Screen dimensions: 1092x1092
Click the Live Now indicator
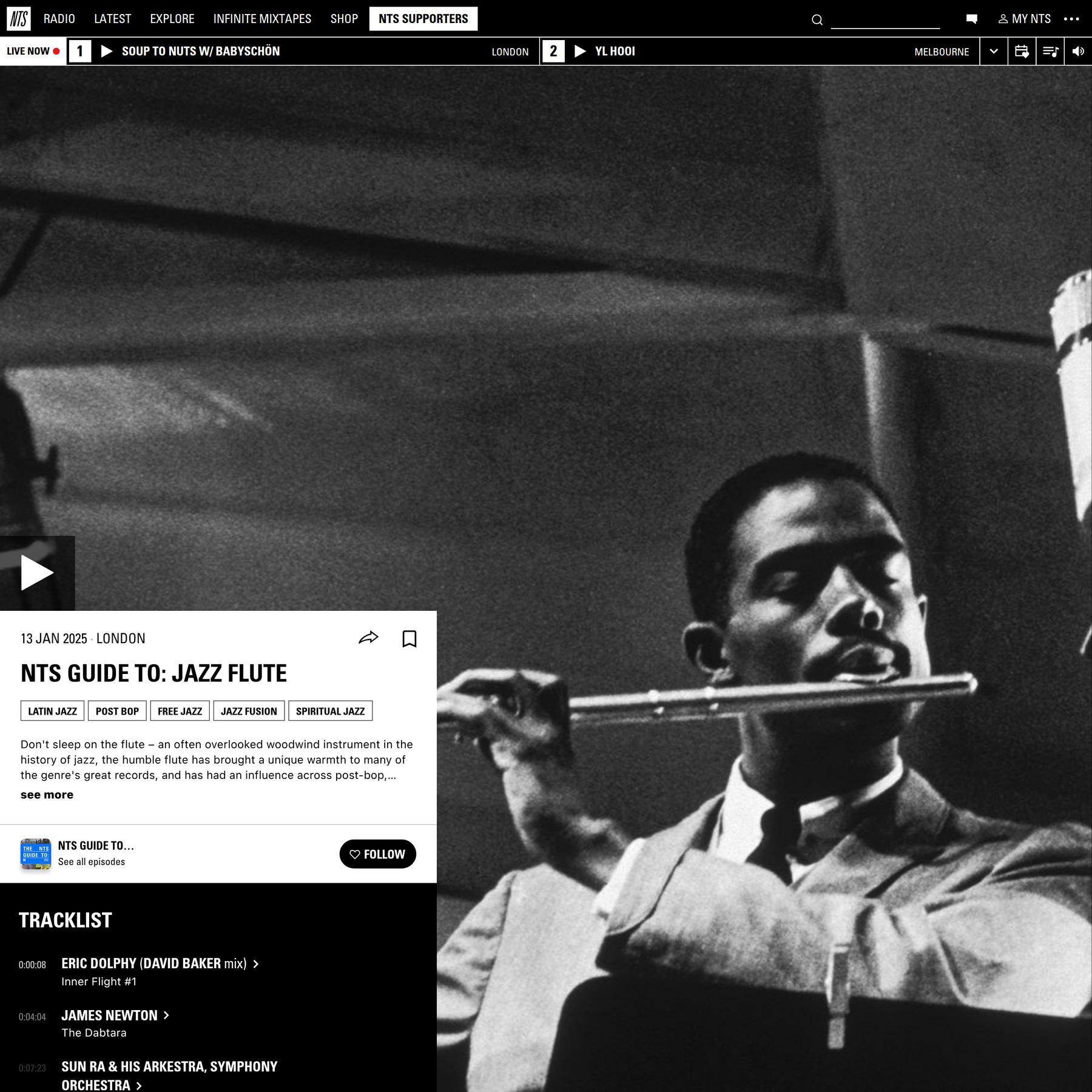click(x=33, y=51)
